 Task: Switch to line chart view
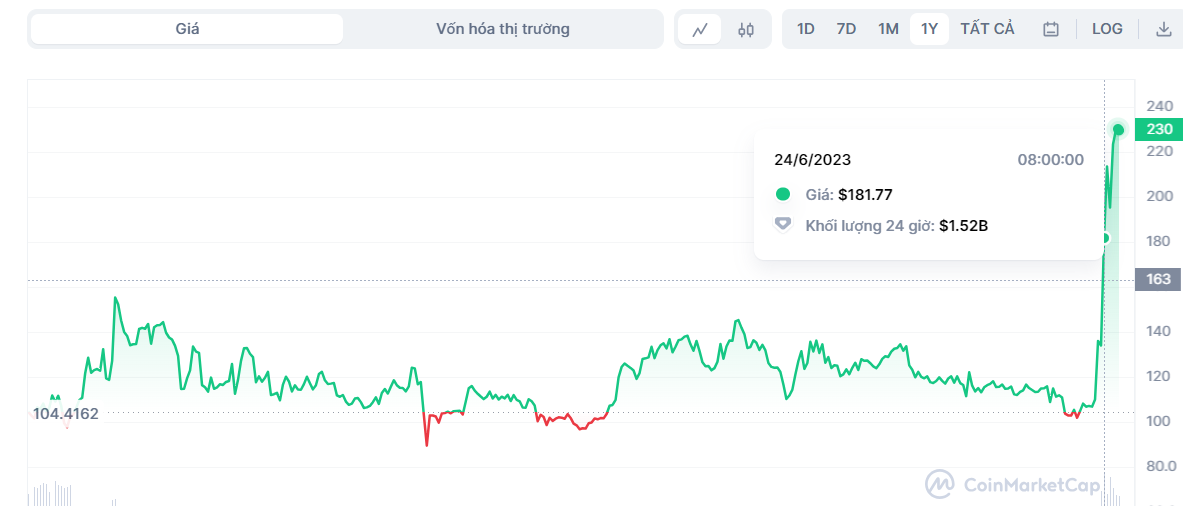point(699,29)
